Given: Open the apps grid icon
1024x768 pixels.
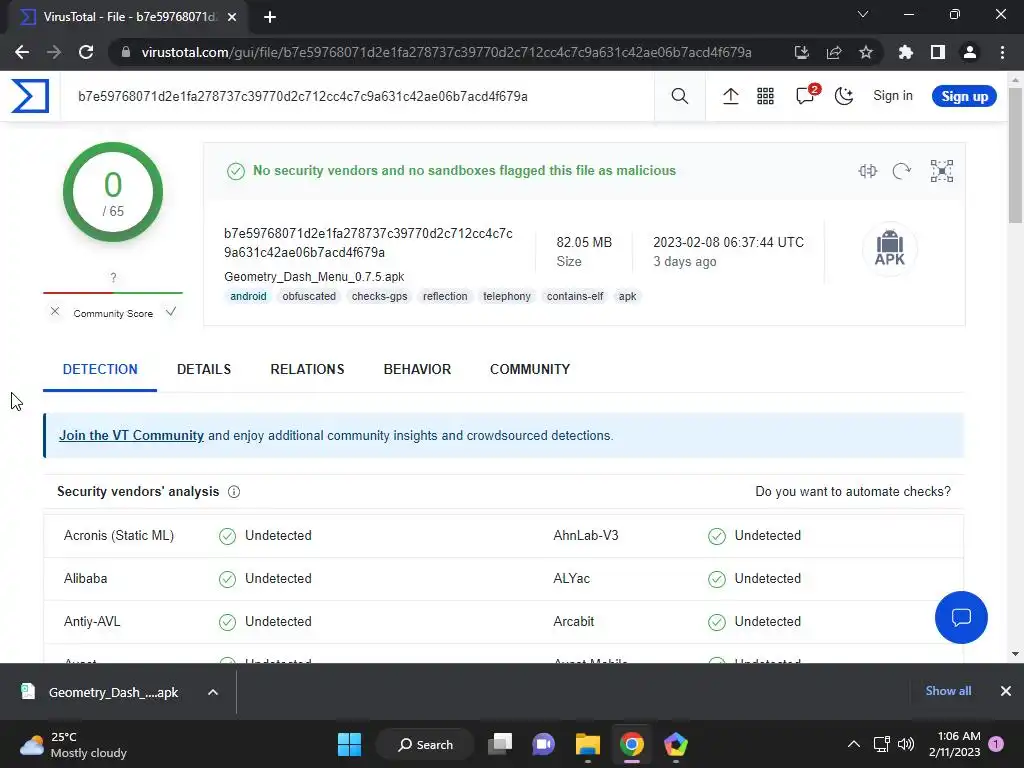Looking at the screenshot, I should pos(765,97).
